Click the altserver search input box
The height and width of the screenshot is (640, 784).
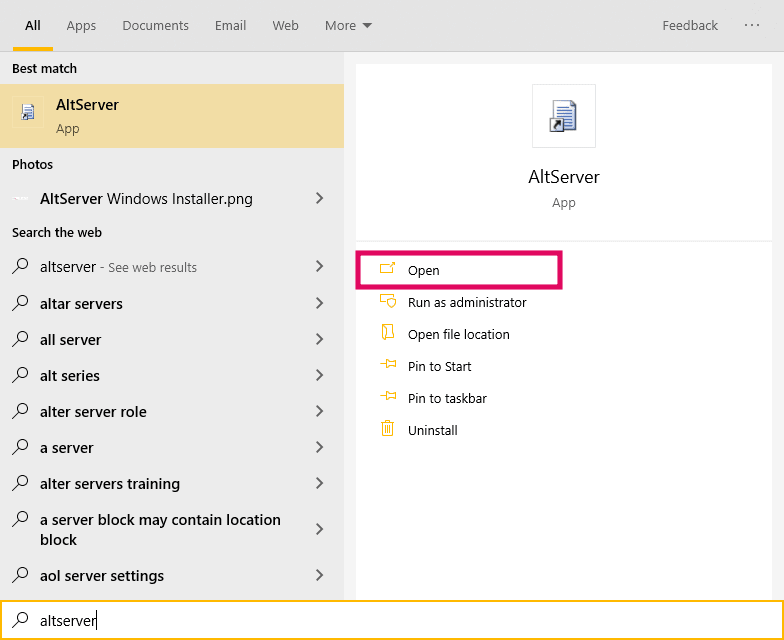(x=392, y=620)
